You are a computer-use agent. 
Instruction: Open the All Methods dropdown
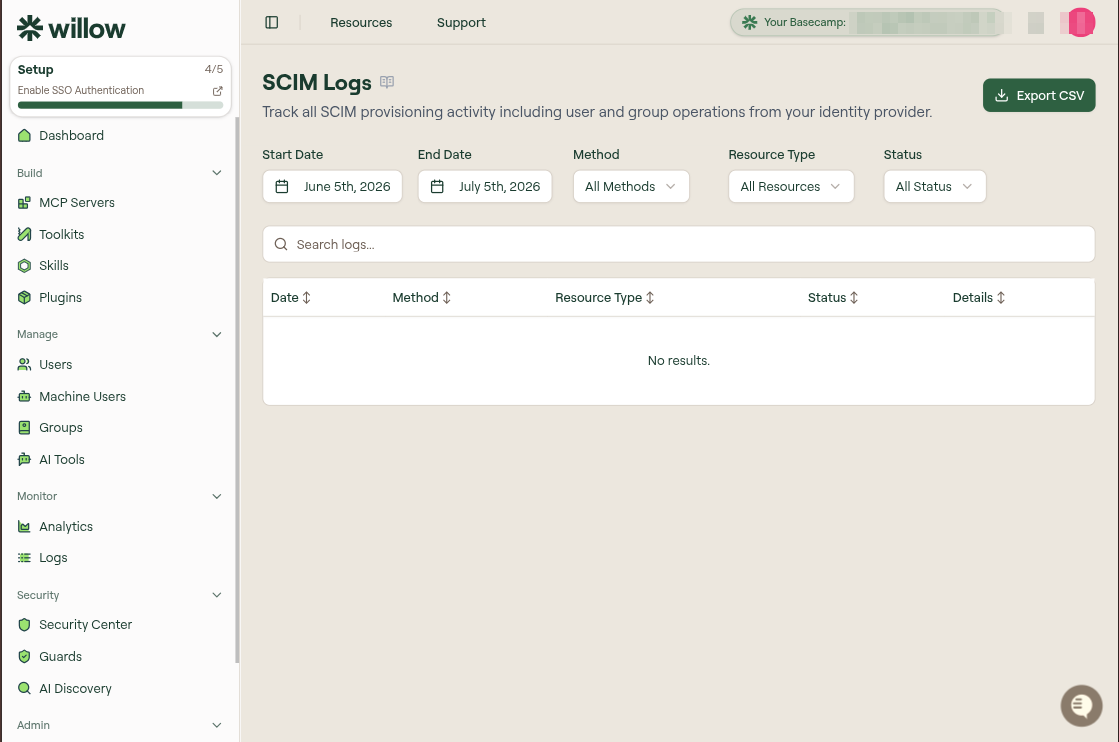(631, 186)
